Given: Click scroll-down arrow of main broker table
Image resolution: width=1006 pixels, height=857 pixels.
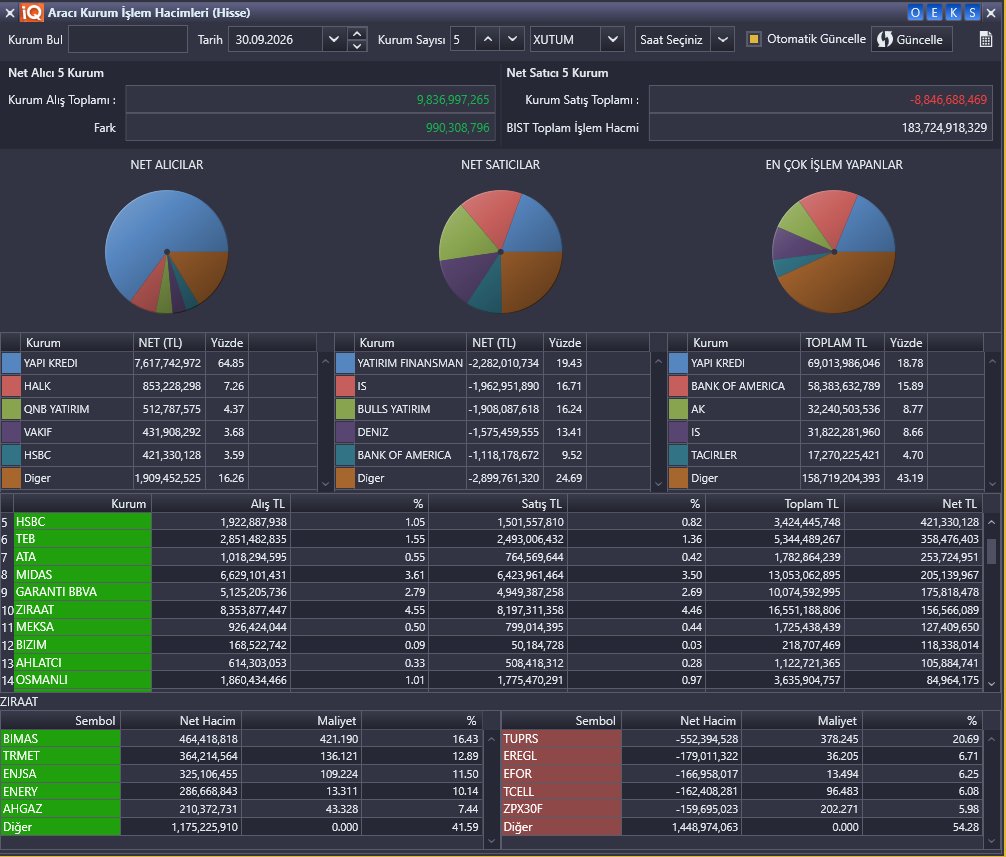Looking at the screenshot, I should pos(991,684).
